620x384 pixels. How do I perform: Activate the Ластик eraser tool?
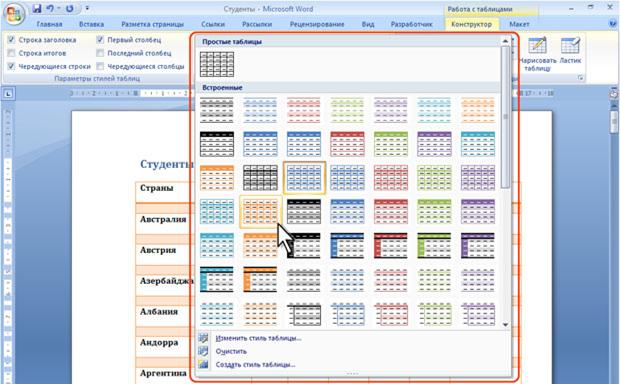click(x=570, y=51)
